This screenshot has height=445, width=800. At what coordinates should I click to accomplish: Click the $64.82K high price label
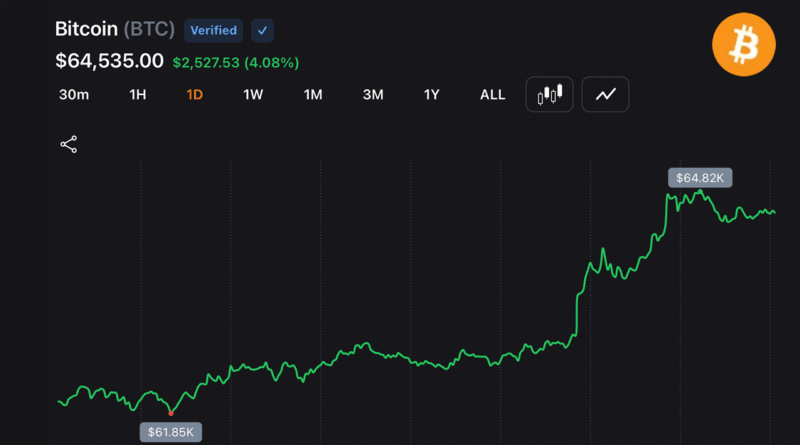700,178
